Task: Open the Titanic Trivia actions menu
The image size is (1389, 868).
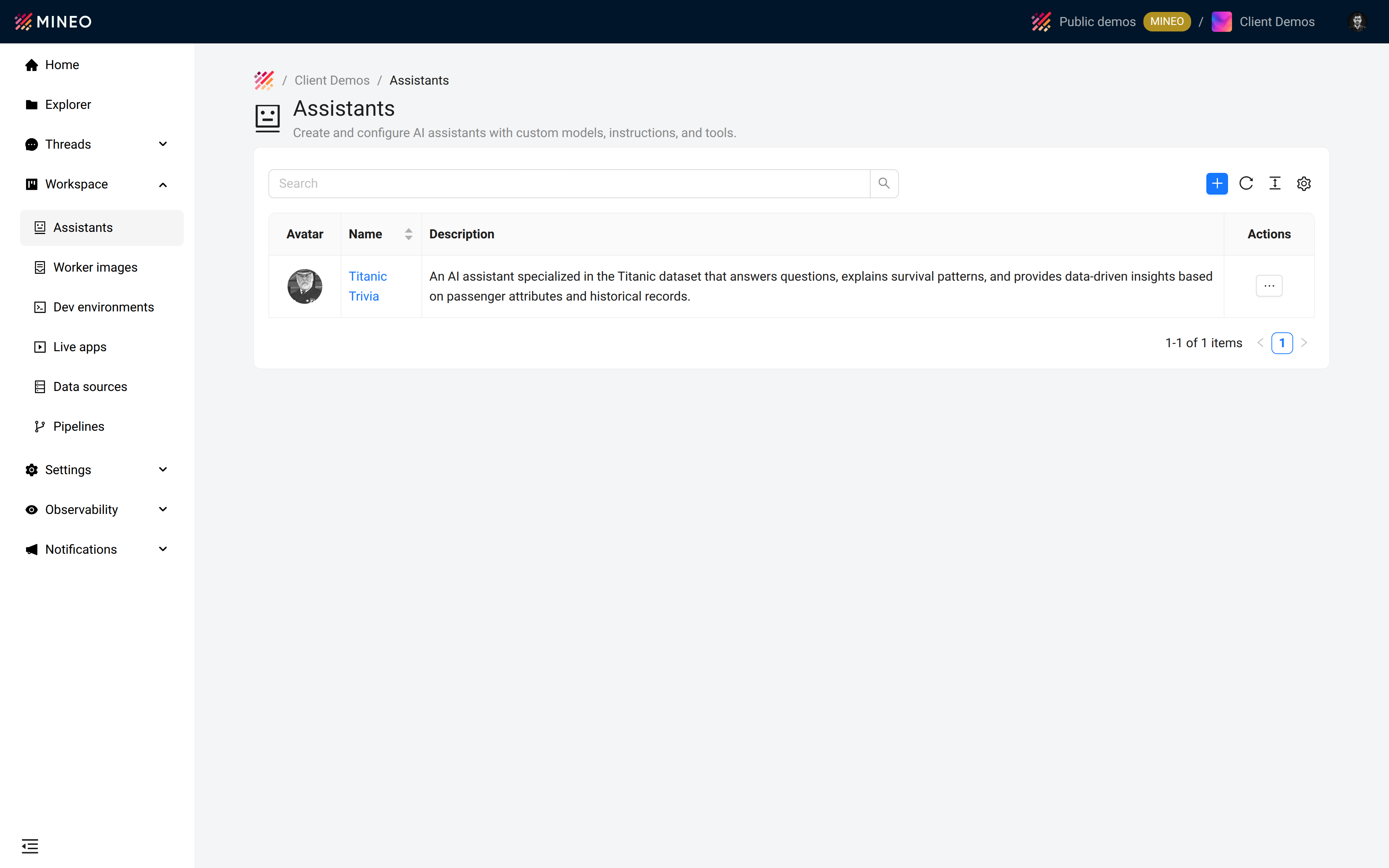Action: coord(1269,285)
